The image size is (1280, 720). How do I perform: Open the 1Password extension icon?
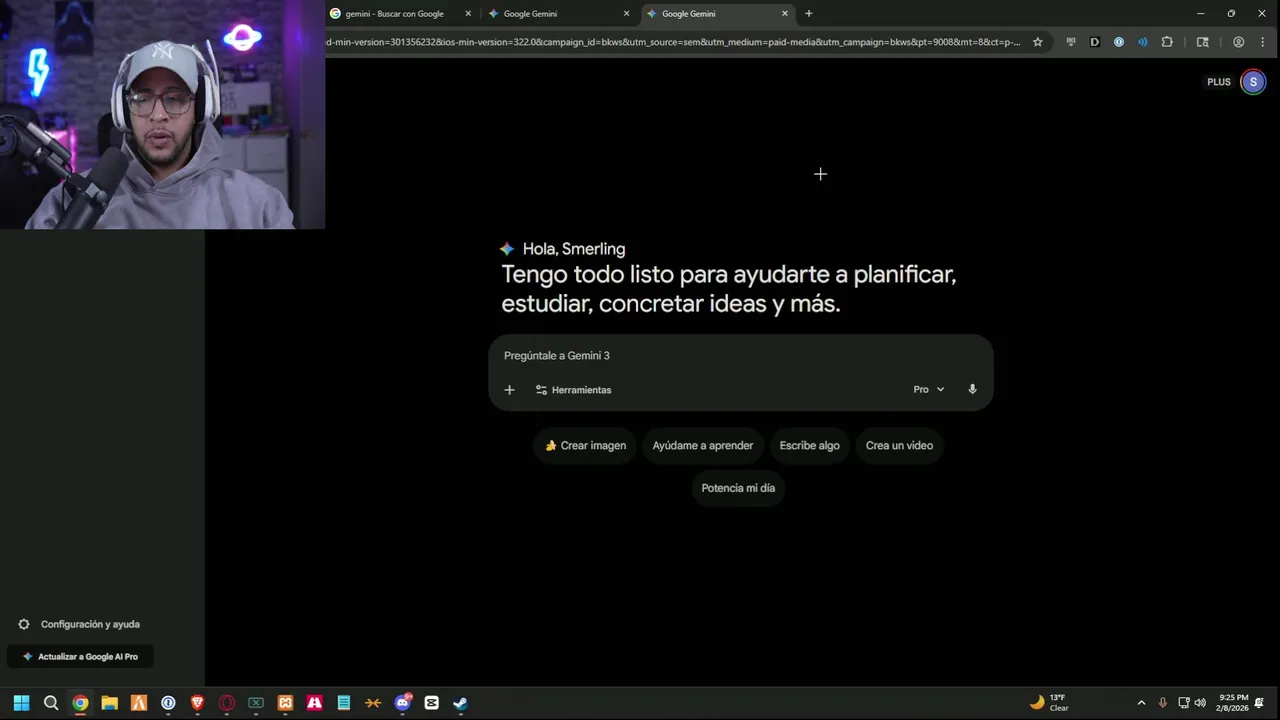pyautogui.click(x=1119, y=42)
